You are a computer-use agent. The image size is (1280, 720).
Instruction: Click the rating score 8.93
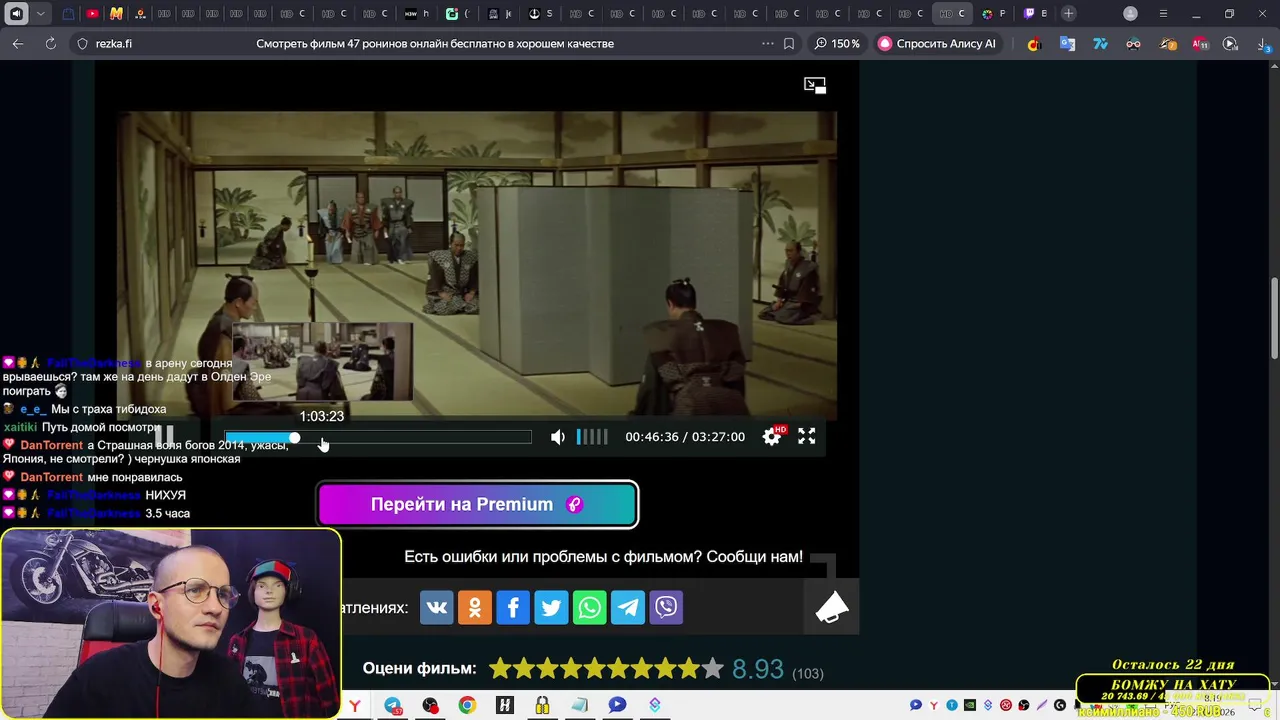pos(757,670)
